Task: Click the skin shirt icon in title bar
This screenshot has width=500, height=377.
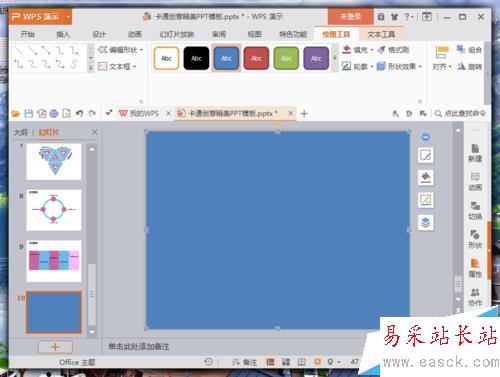Action: point(395,17)
